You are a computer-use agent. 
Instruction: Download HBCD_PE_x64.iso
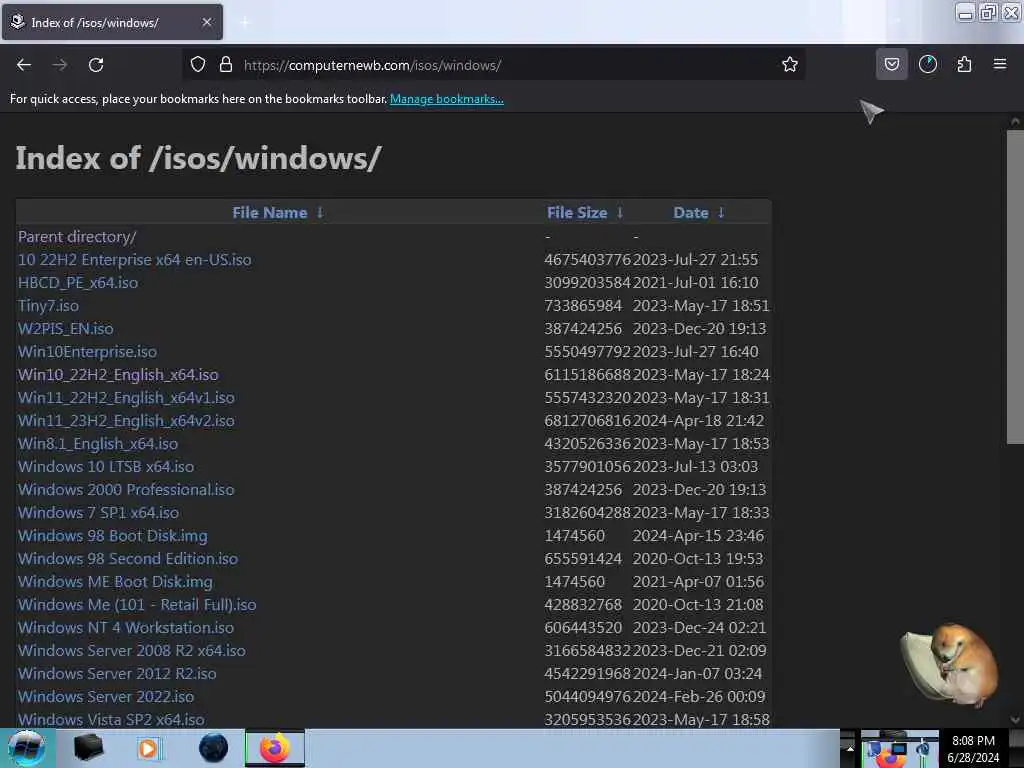click(x=78, y=283)
